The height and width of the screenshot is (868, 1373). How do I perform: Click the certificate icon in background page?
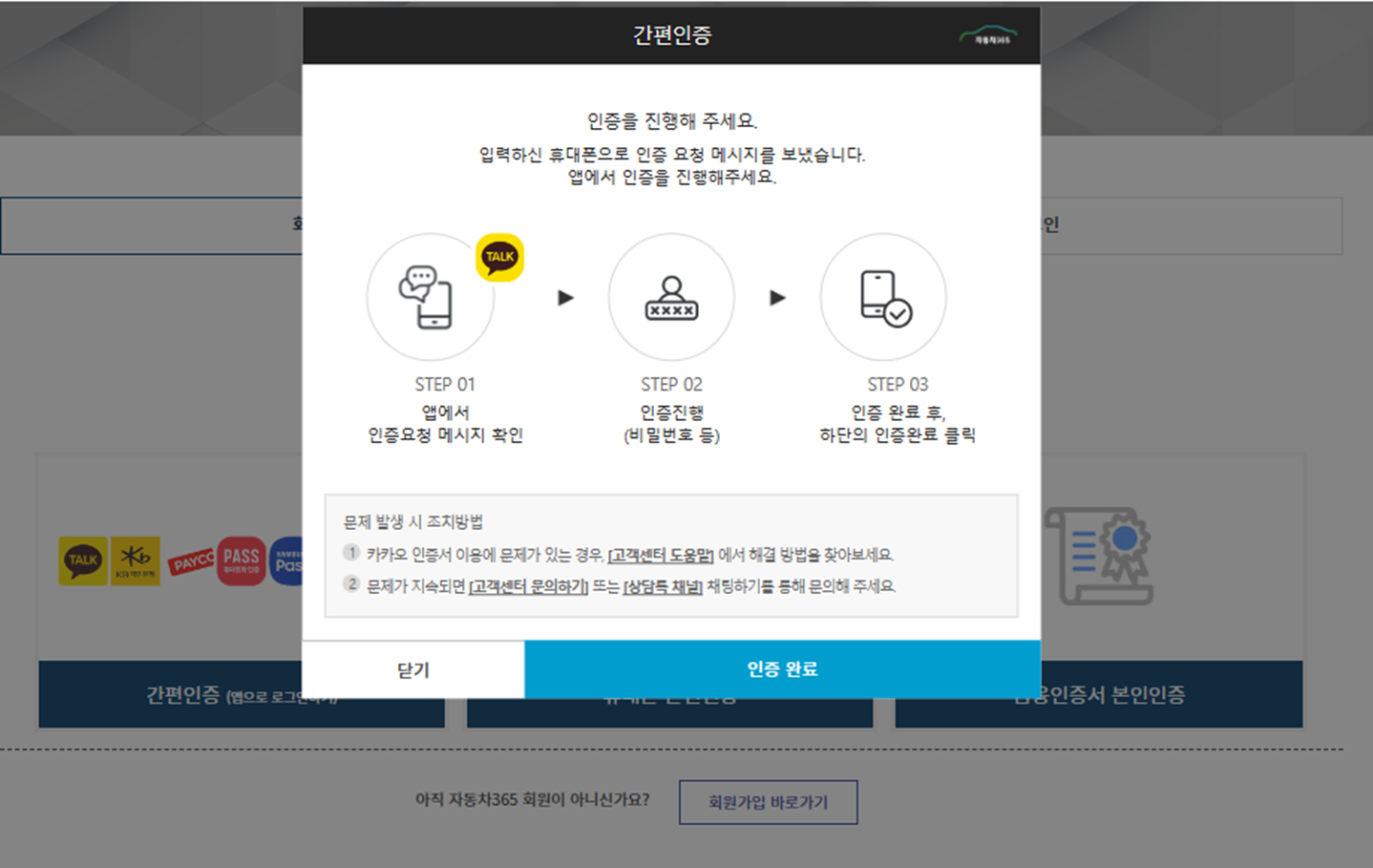coord(1099,556)
